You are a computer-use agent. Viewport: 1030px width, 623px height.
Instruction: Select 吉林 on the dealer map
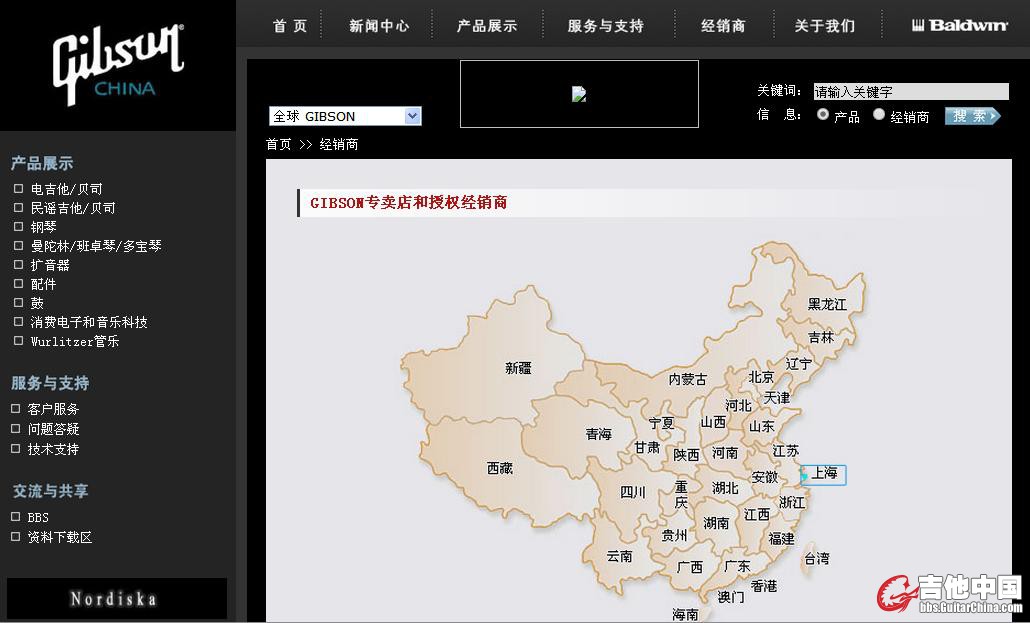821,337
